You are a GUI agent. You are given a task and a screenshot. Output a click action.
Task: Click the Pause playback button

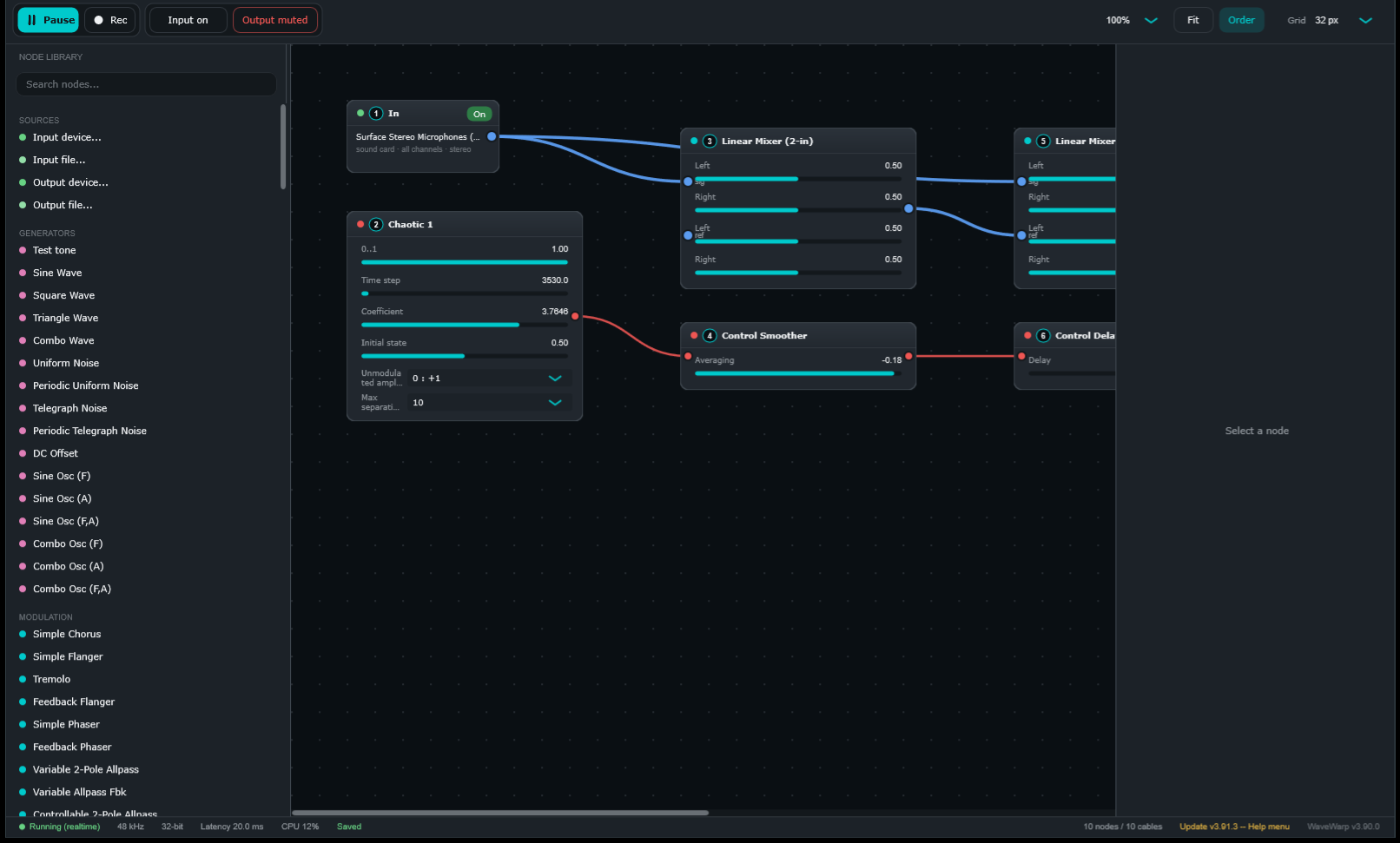click(x=49, y=20)
